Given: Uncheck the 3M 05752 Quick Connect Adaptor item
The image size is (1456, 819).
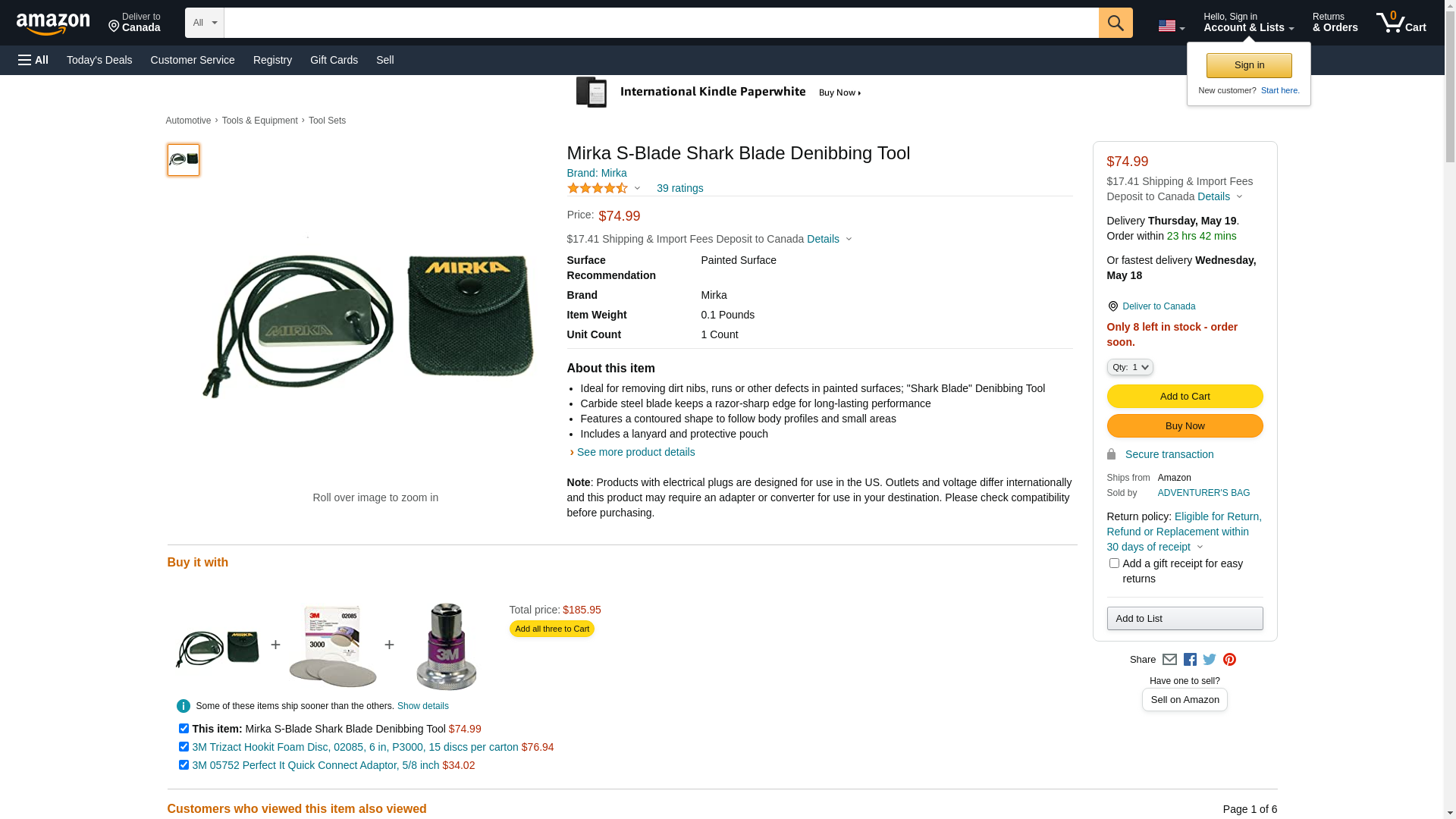Looking at the screenshot, I should [184, 765].
